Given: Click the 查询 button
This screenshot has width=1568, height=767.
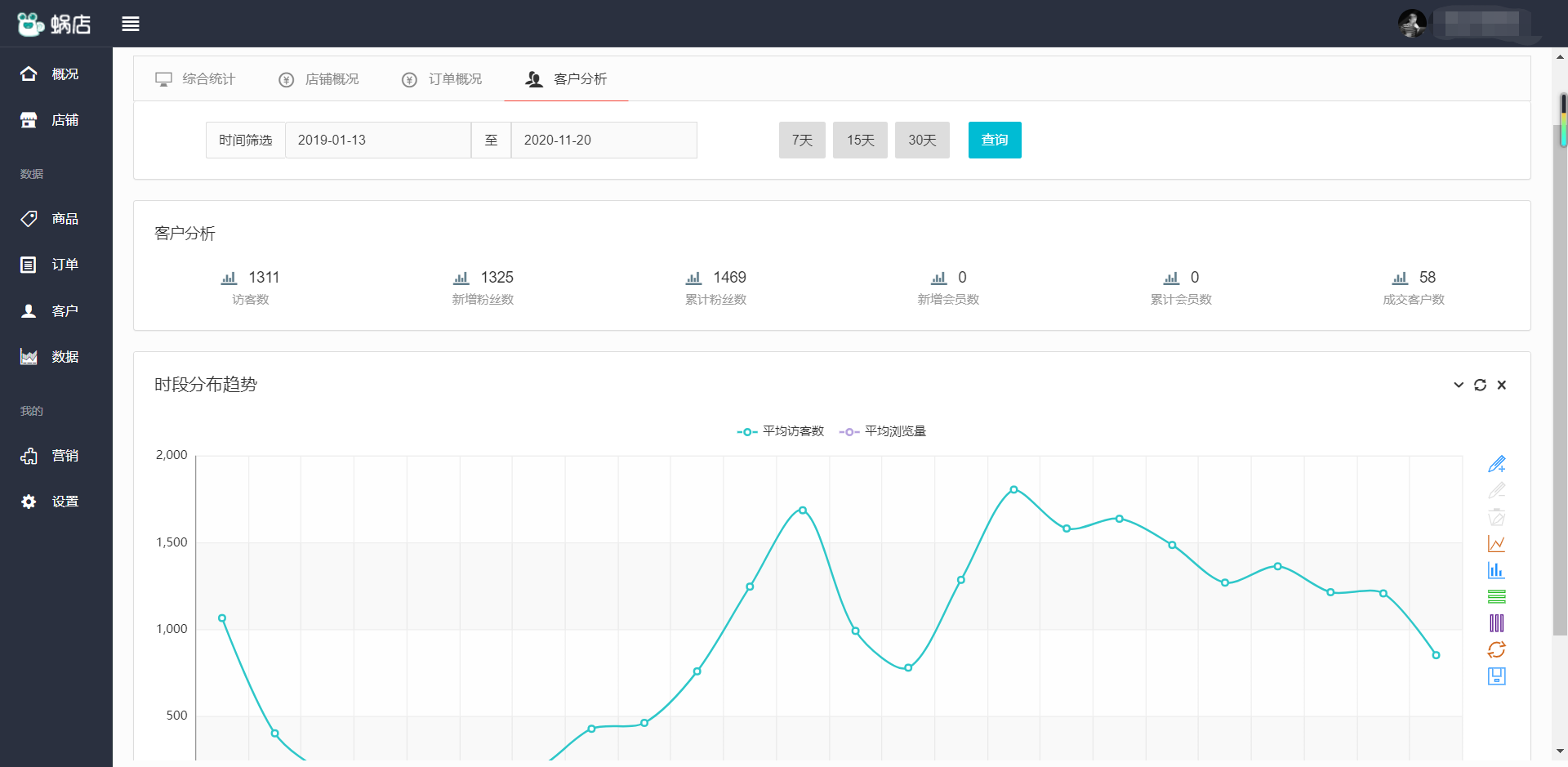Looking at the screenshot, I should (x=995, y=140).
